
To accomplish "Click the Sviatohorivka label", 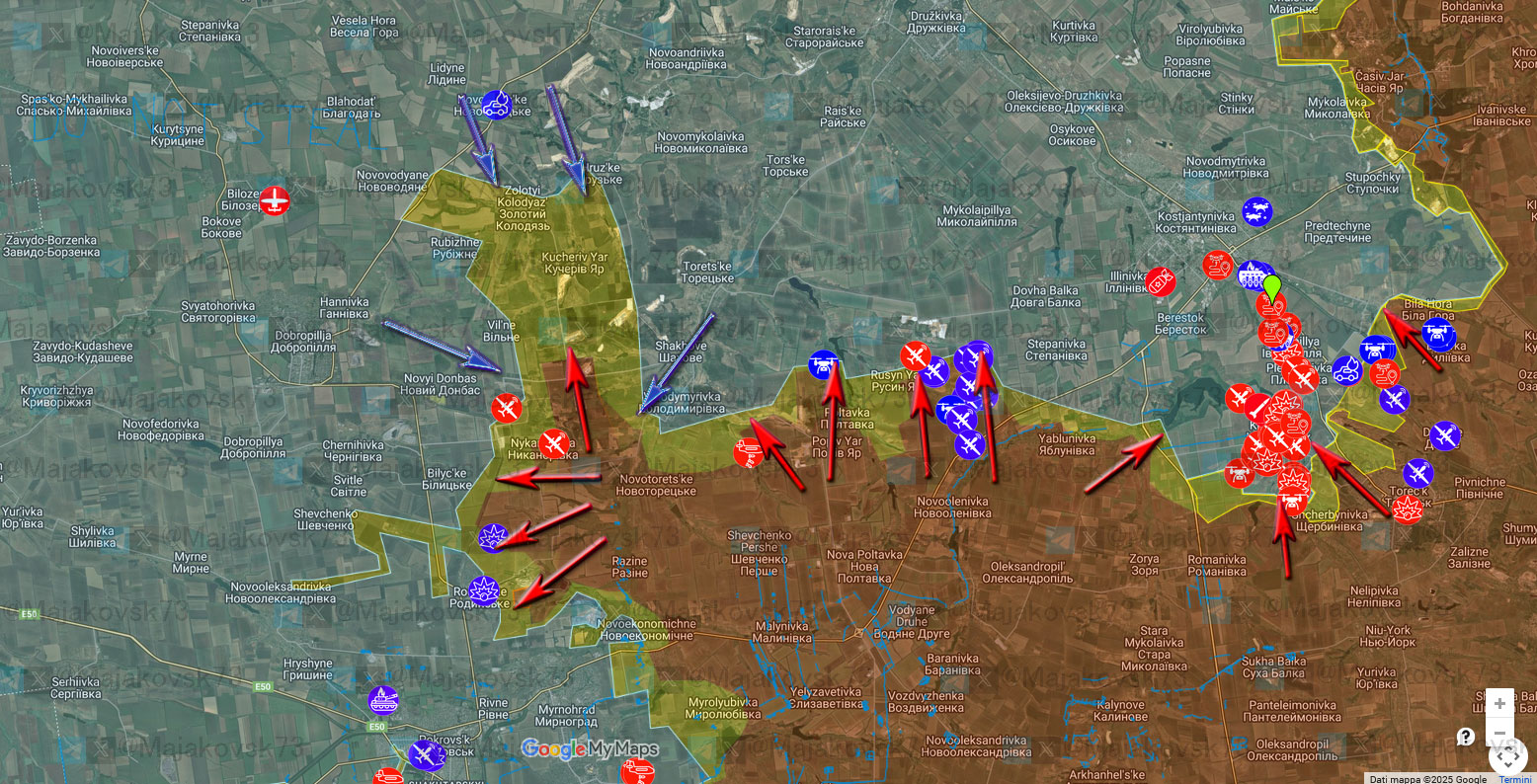I will (x=218, y=312).
